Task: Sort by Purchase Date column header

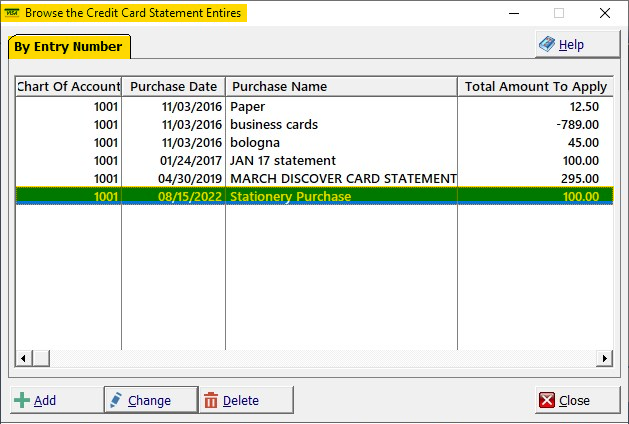Action: point(173,86)
